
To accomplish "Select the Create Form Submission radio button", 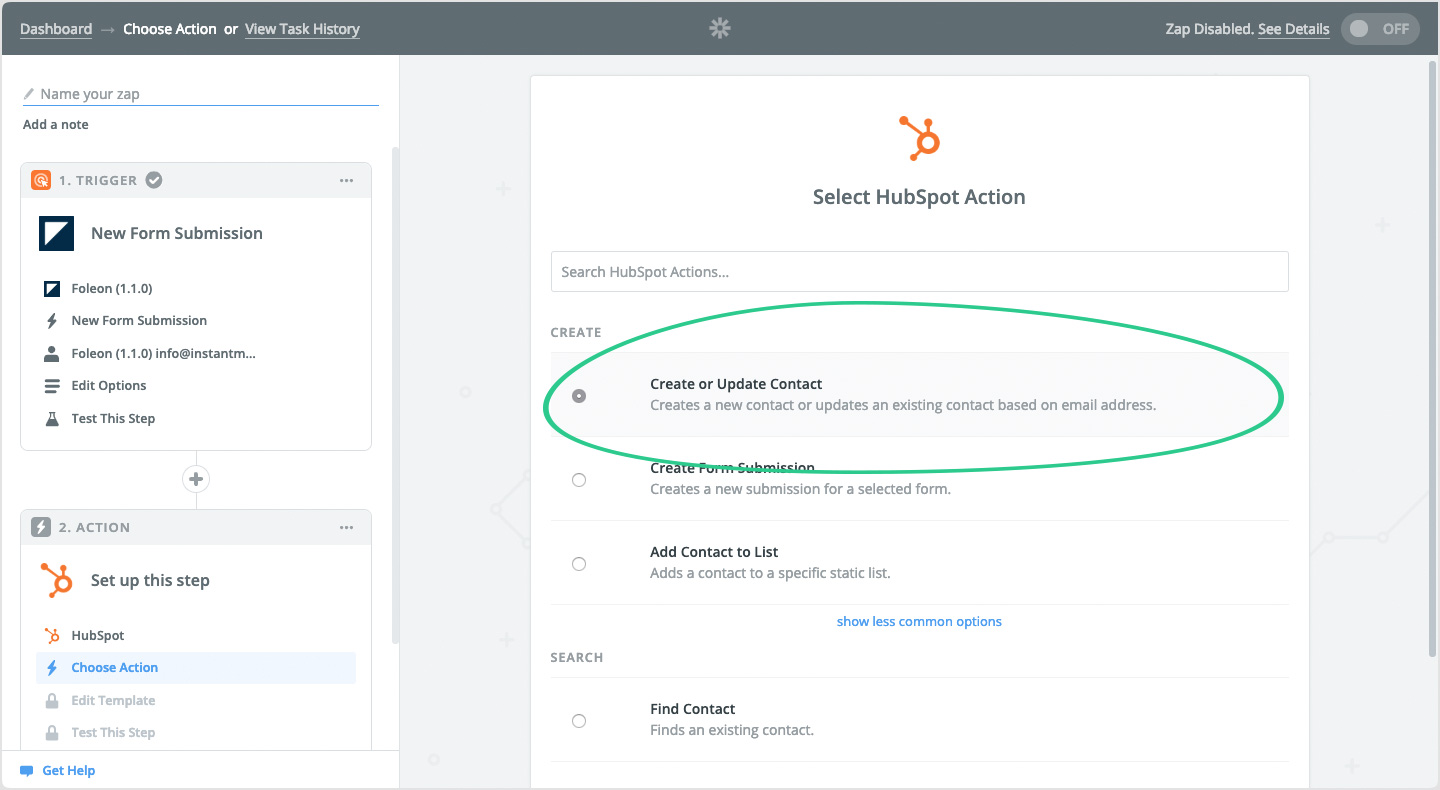I will pos(579,480).
